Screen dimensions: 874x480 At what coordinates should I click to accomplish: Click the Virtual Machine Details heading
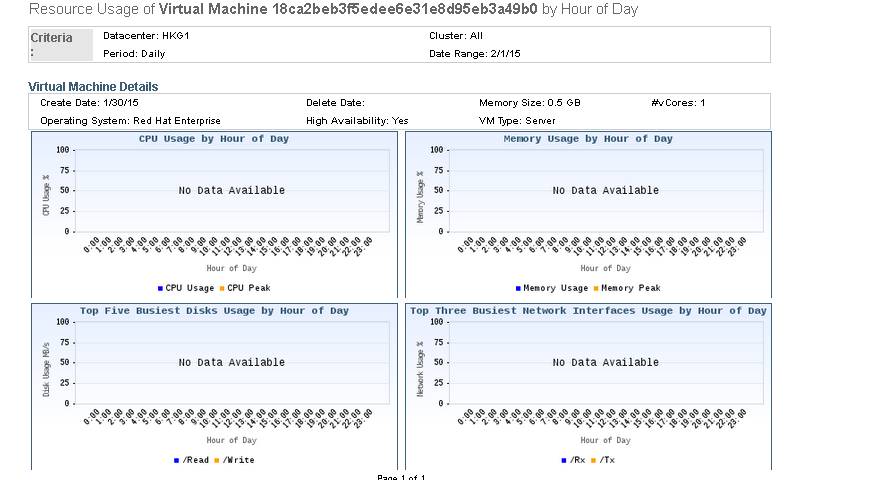(93, 87)
